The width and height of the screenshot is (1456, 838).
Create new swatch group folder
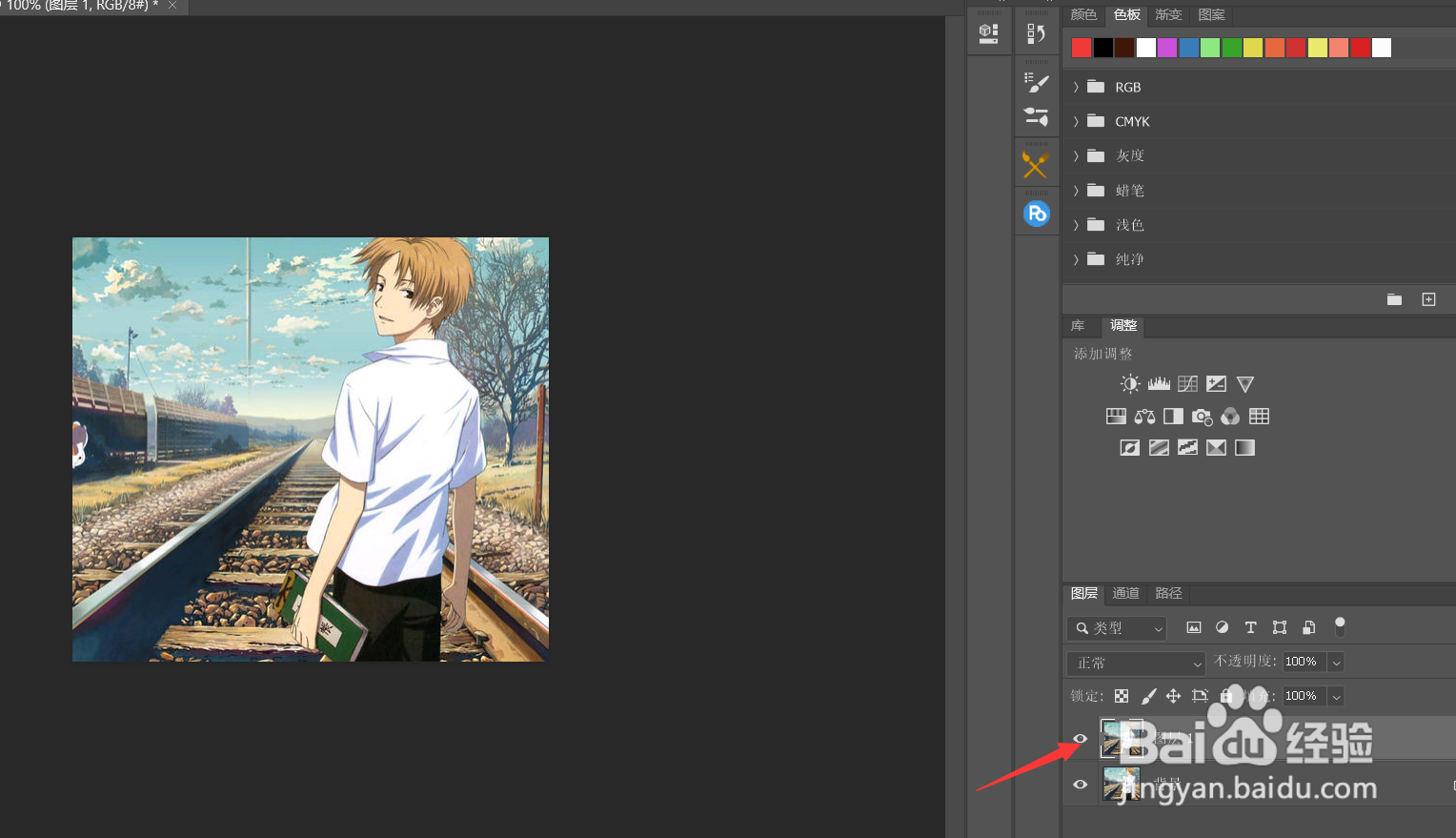click(1394, 299)
